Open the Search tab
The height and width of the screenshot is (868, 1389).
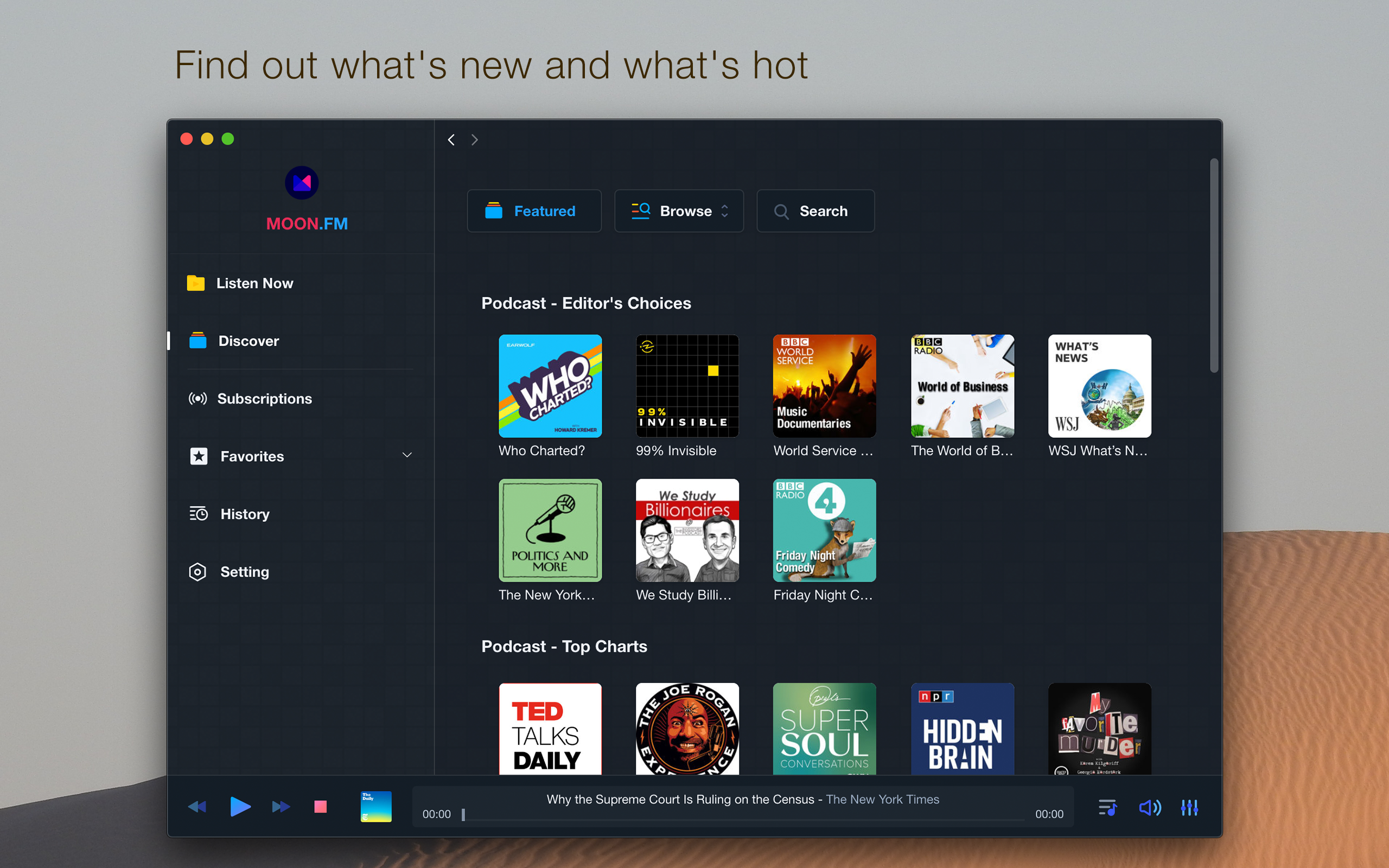click(x=815, y=210)
